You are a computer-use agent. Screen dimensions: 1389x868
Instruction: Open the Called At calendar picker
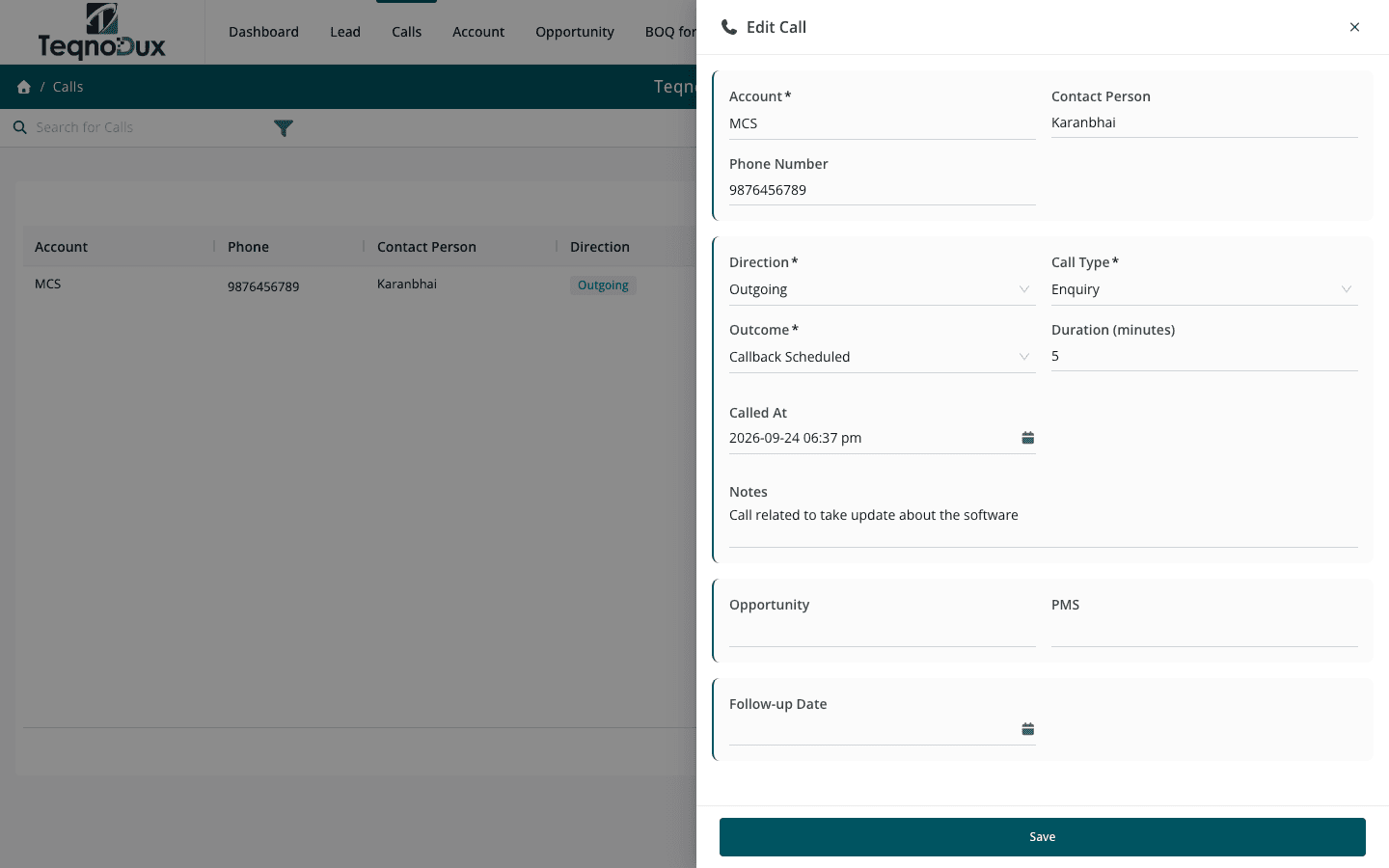(1027, 438)
